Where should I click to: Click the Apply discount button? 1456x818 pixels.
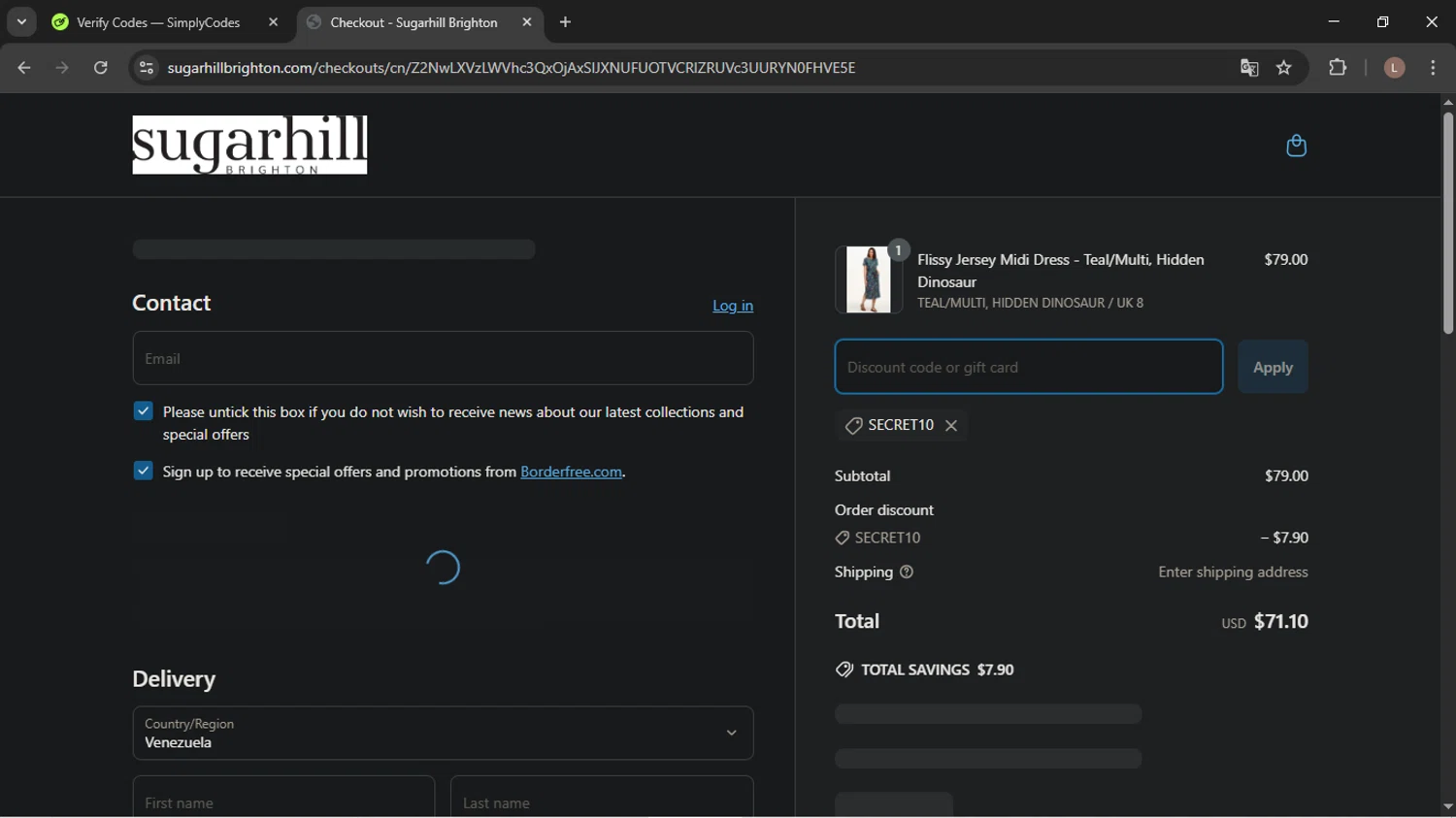[1273, 367]
